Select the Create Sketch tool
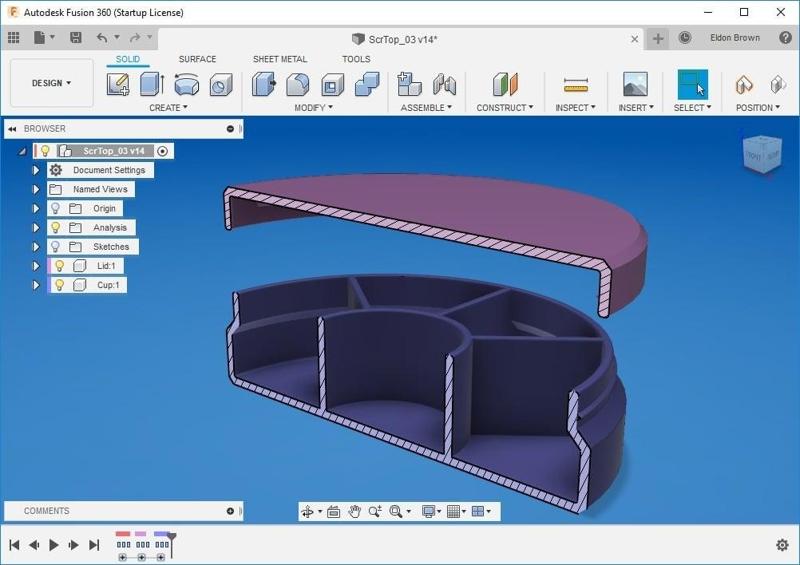The image size is (800, 565). point(118,84)
